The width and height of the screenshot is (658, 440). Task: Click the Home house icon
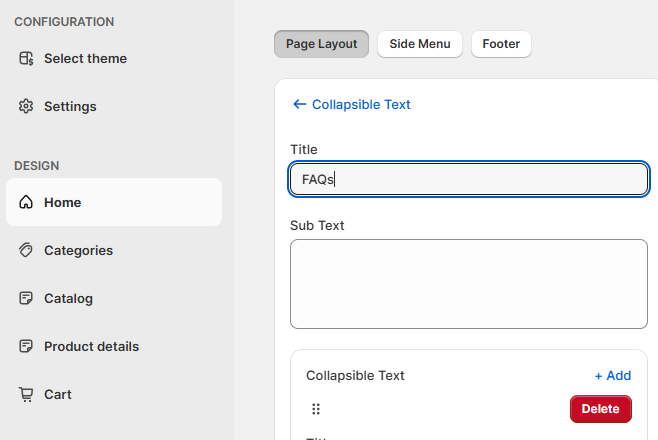tap(26, 202)
